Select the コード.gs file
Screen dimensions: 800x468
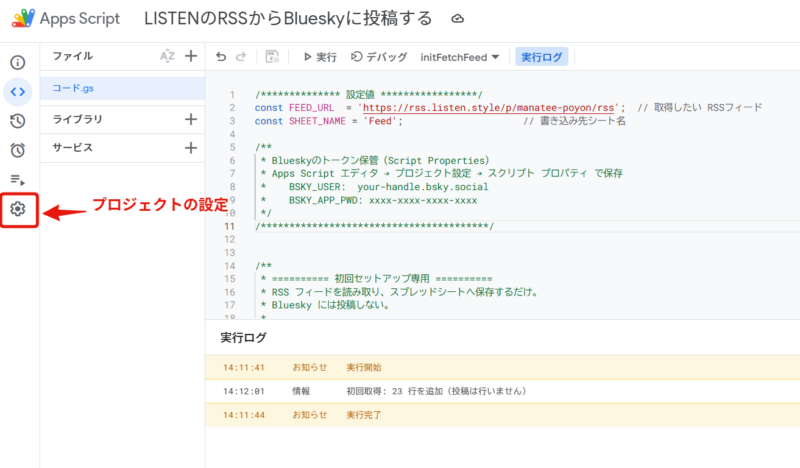click(x=122, y=88)
